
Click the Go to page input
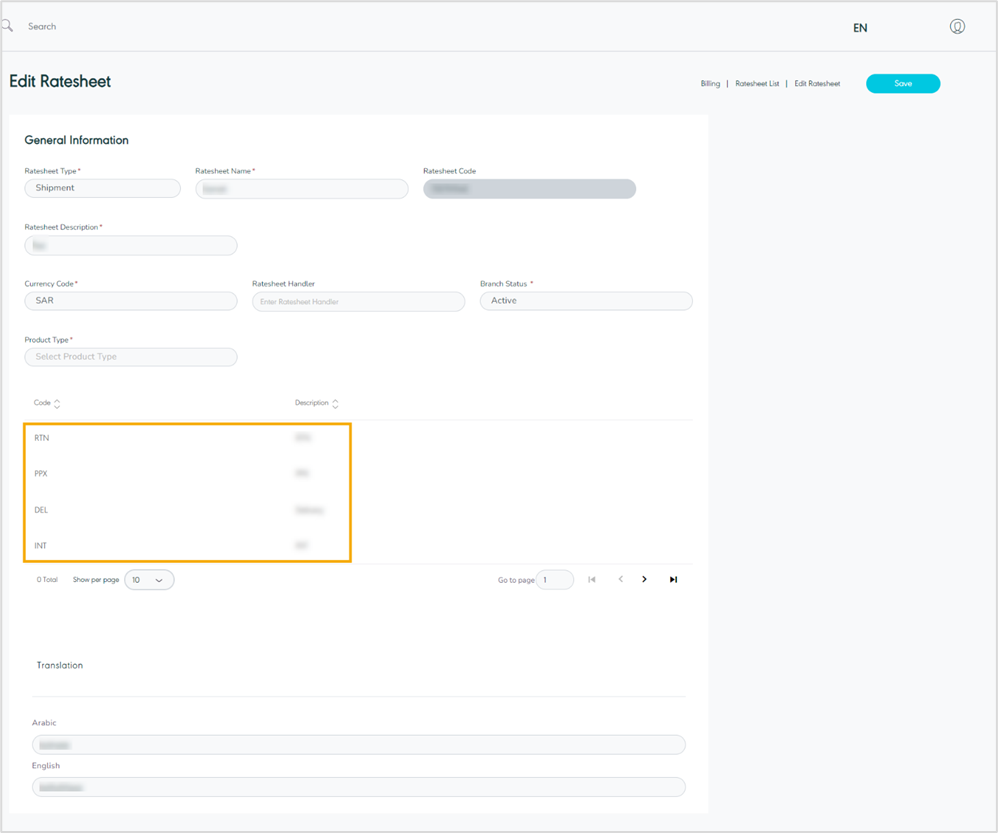click(555, 580)
